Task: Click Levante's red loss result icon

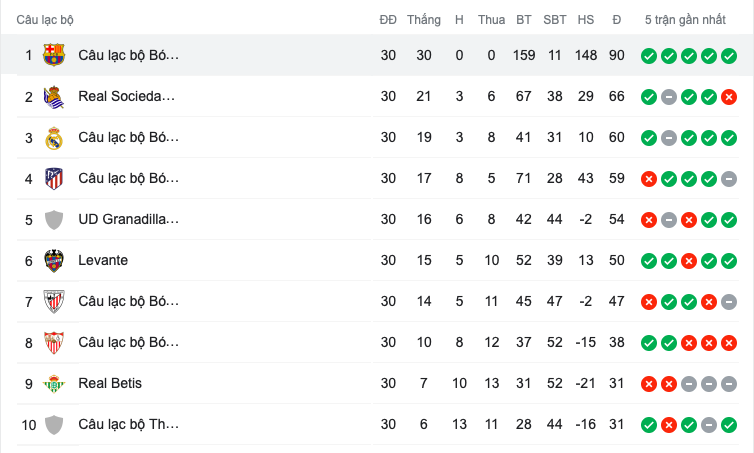Action: pos(689,260)
